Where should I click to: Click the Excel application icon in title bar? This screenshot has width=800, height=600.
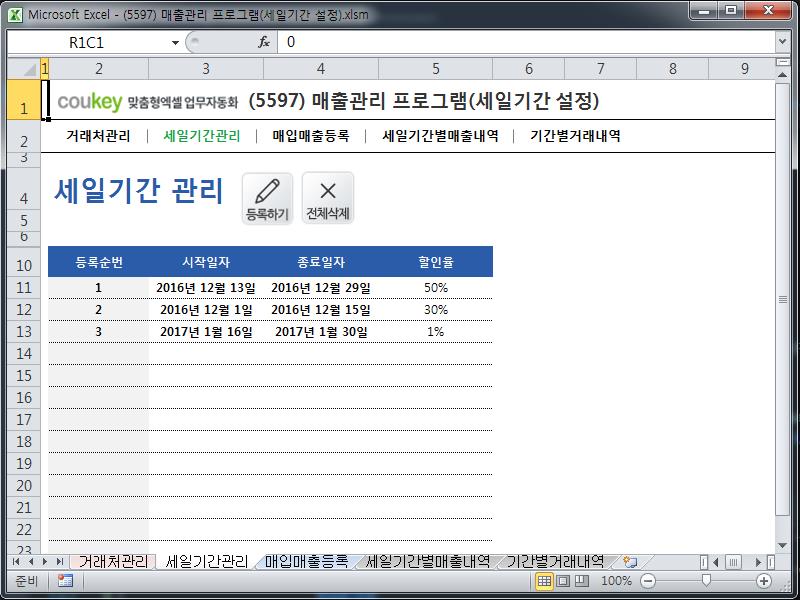point(15,14)
